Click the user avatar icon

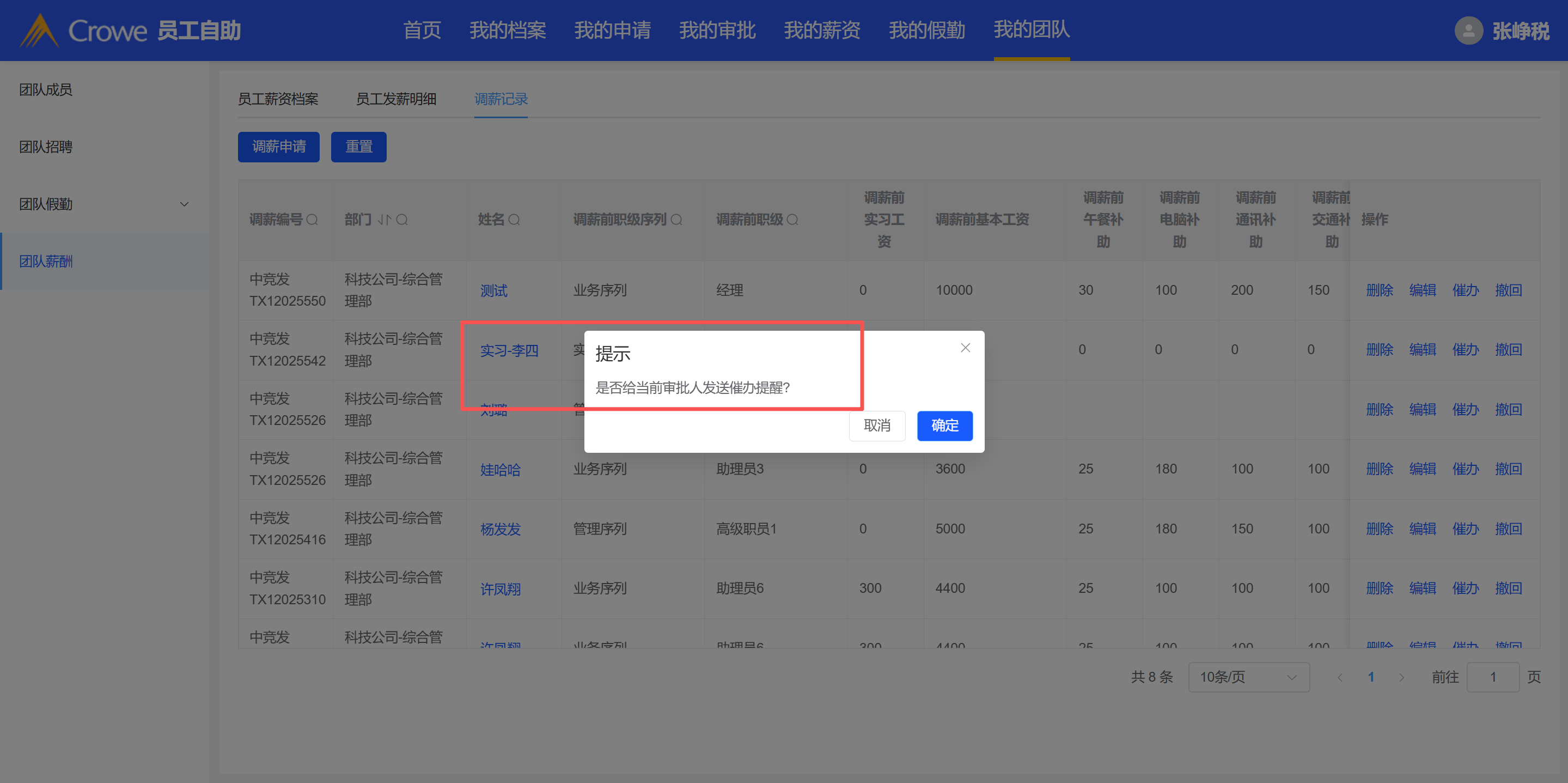tap(1468, 31)
